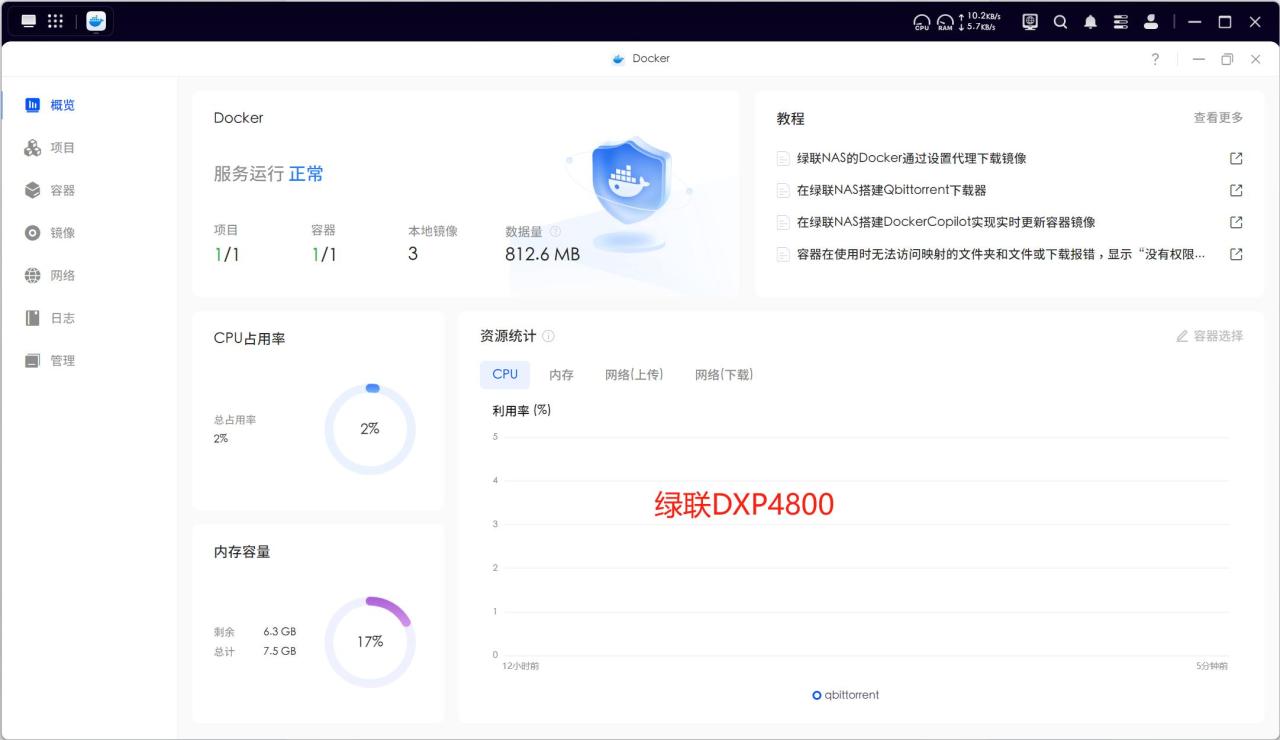Open the 管理 management section
Screen dimensions: 1280x740
[x=50, y=360]
